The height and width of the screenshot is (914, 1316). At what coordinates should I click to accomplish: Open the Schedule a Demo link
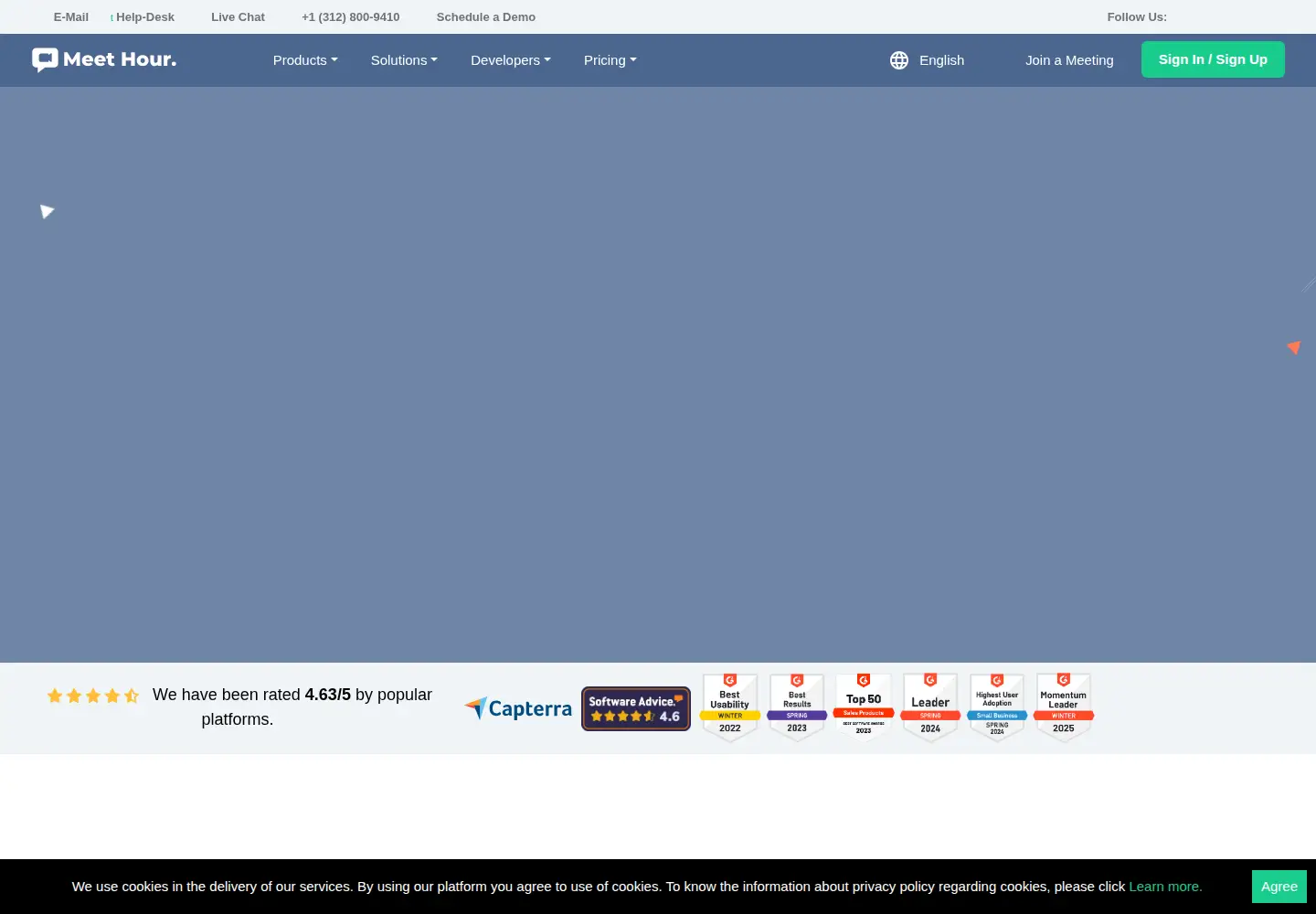tap(486, 17)
